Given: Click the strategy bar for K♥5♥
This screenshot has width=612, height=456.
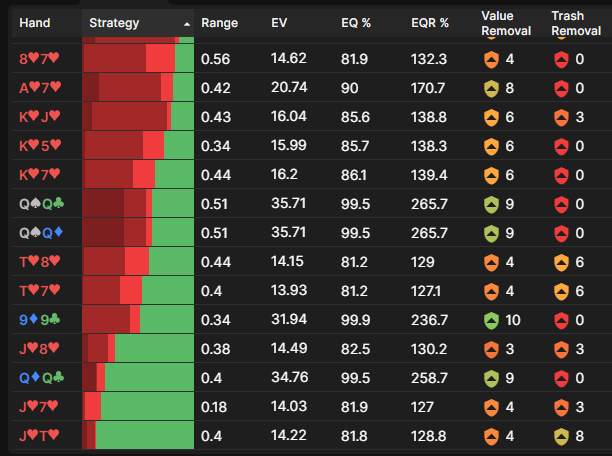Looking at the screenshot, I should coord(138,146).
